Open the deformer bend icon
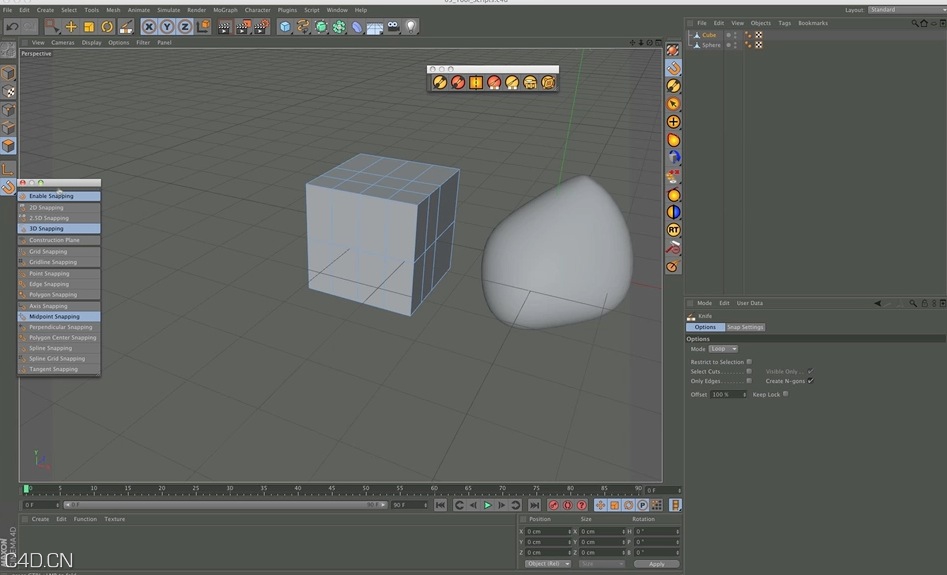Viewport: 947px width, 575px height. (x=357, y=27)
